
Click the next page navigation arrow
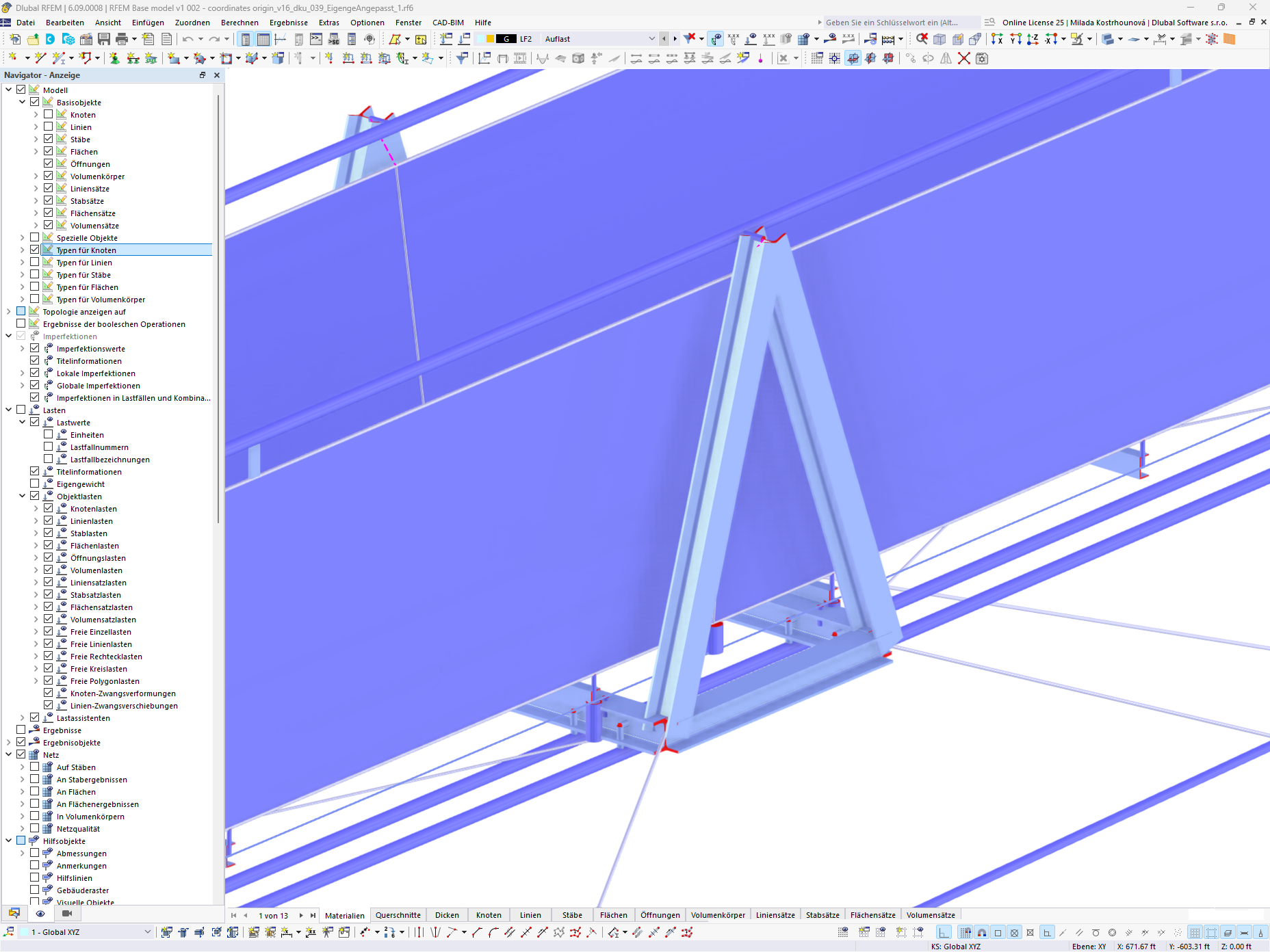pos(300,915)
